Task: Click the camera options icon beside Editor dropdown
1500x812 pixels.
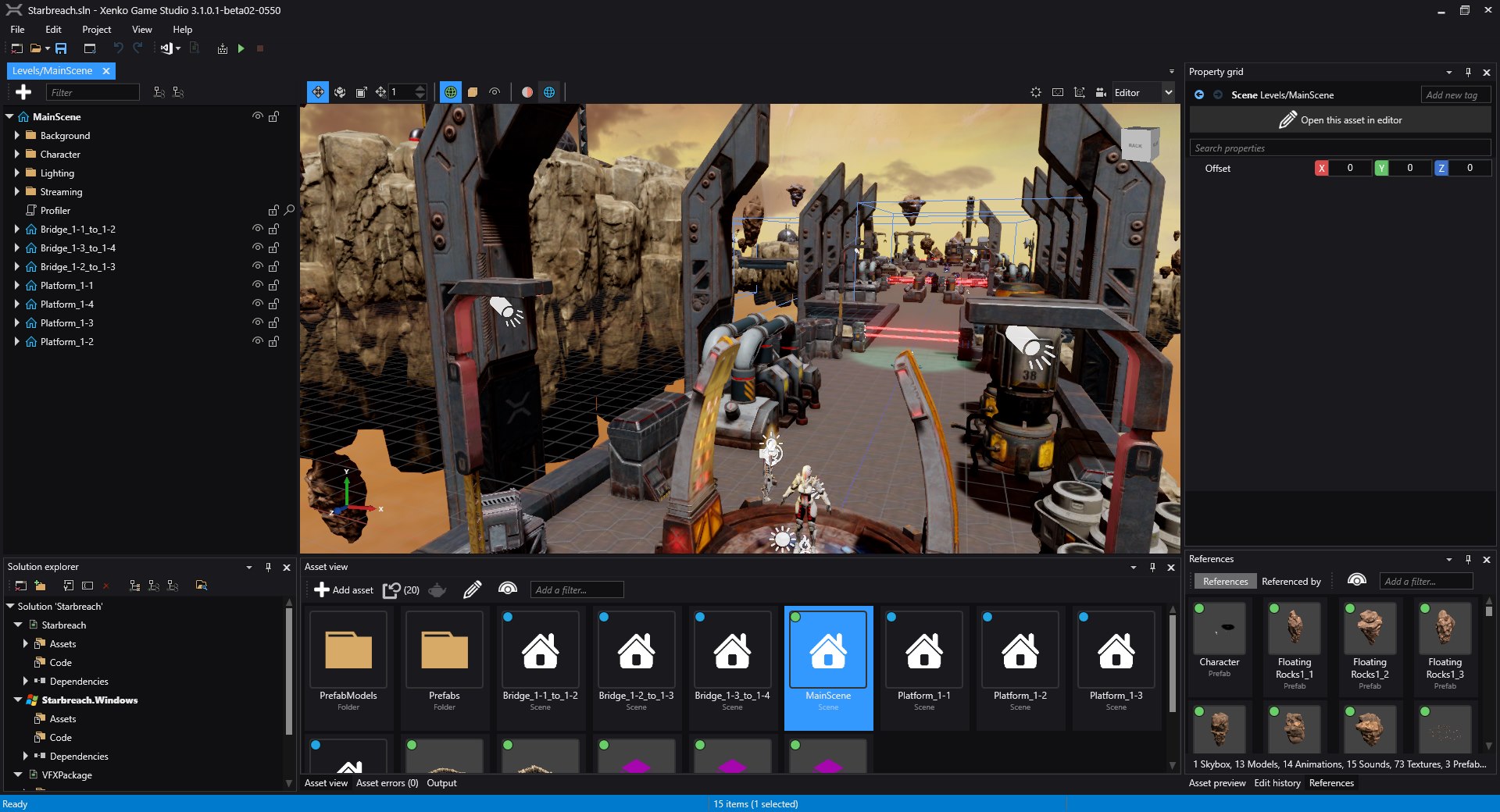Action: click(x=1101, y=92)
